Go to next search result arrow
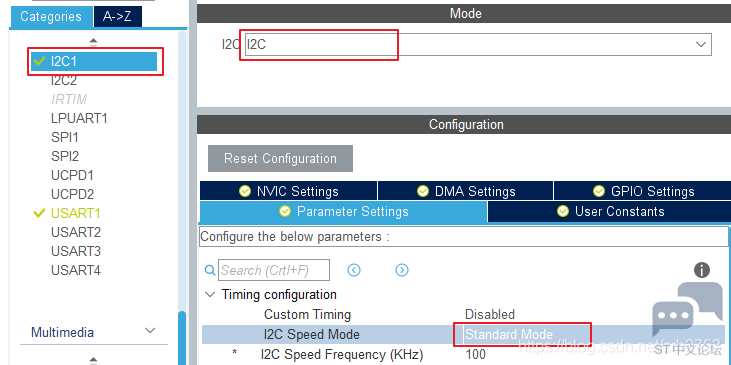Viewport: 731px width, 365px height. tap(402, 270)
